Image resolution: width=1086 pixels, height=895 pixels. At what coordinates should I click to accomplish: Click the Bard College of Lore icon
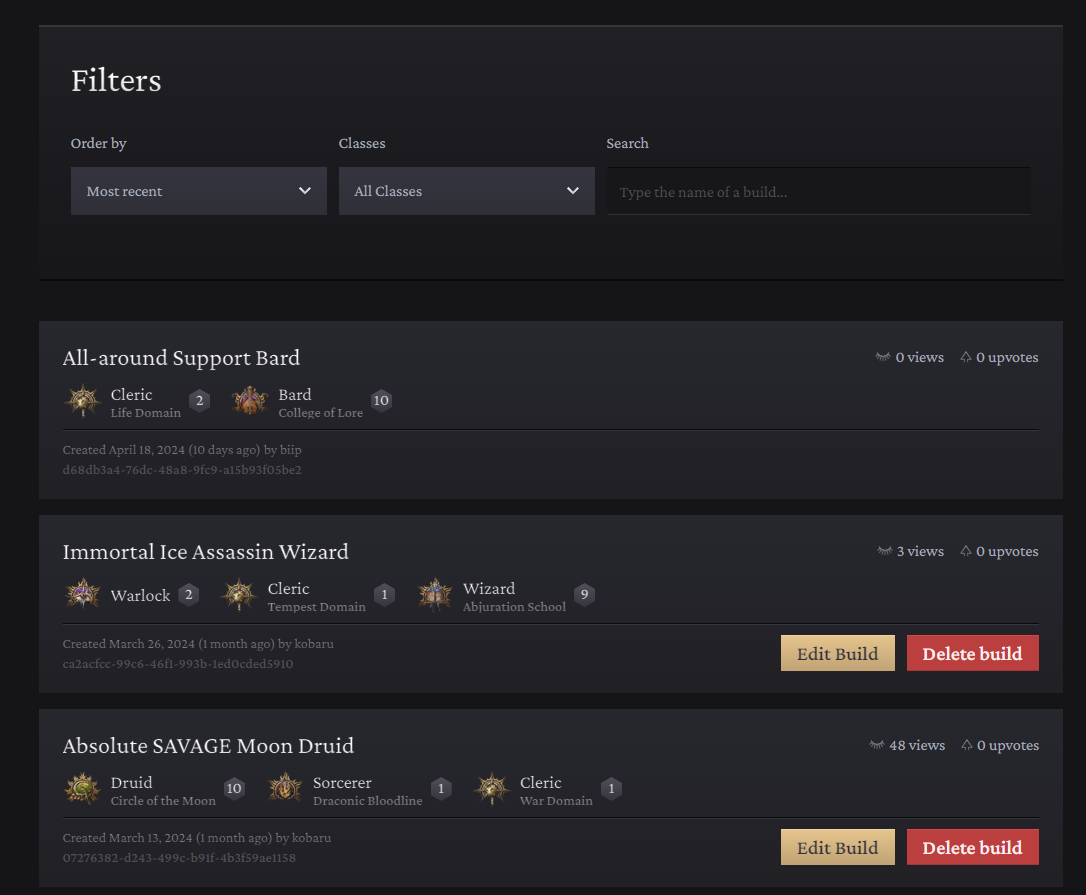(x=249, y=401)
